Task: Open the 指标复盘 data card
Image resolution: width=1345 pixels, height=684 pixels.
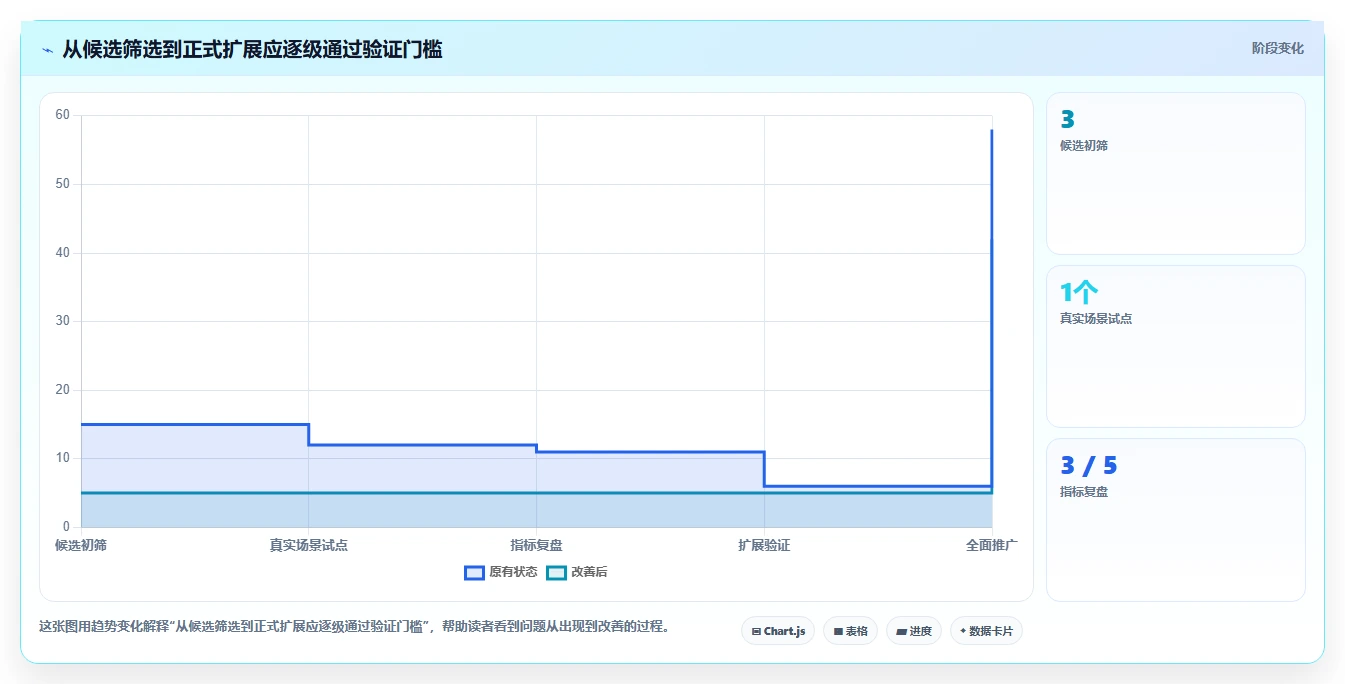Action: point(1175,520)
